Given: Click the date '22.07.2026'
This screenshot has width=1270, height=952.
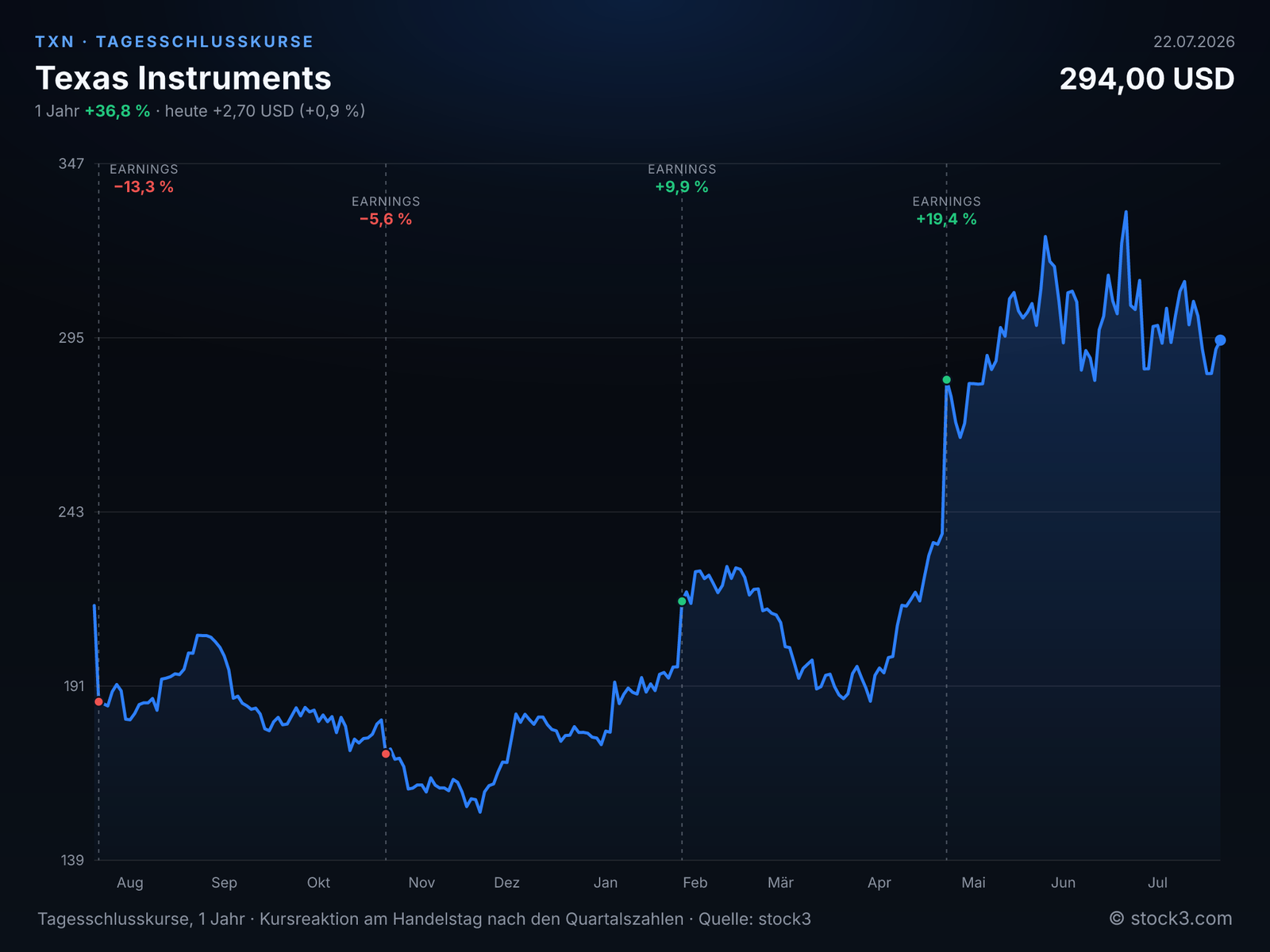Looking at the screenshot, I should pyautogui.click(x=1194, y=42).
